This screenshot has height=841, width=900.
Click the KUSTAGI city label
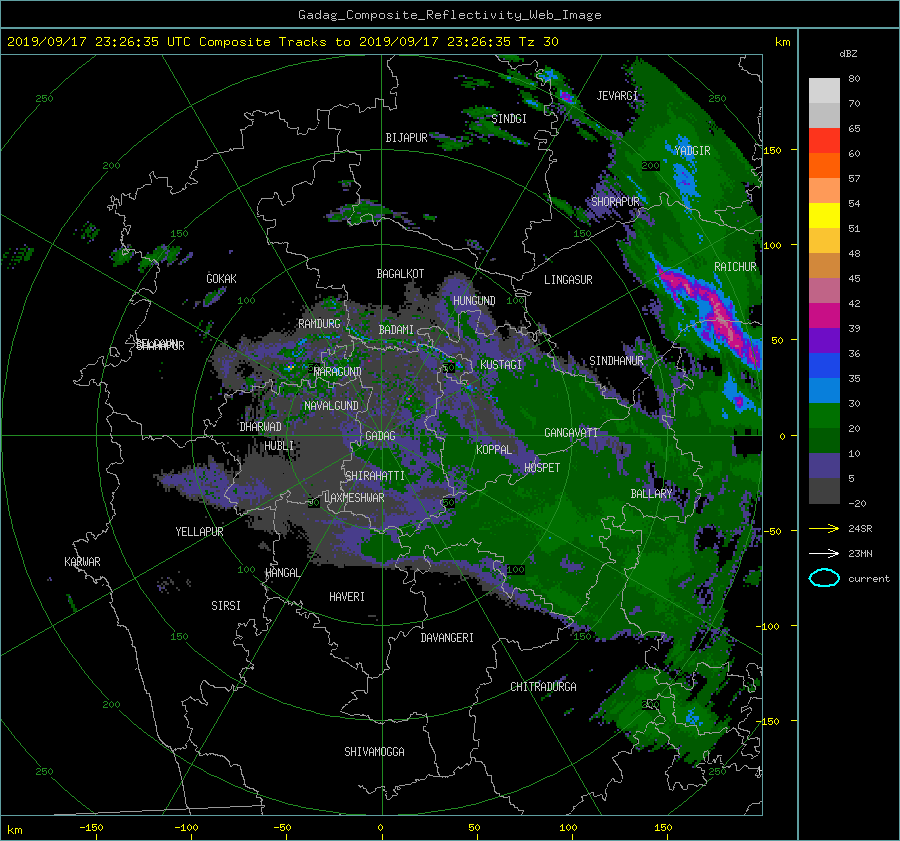point(501,365)
